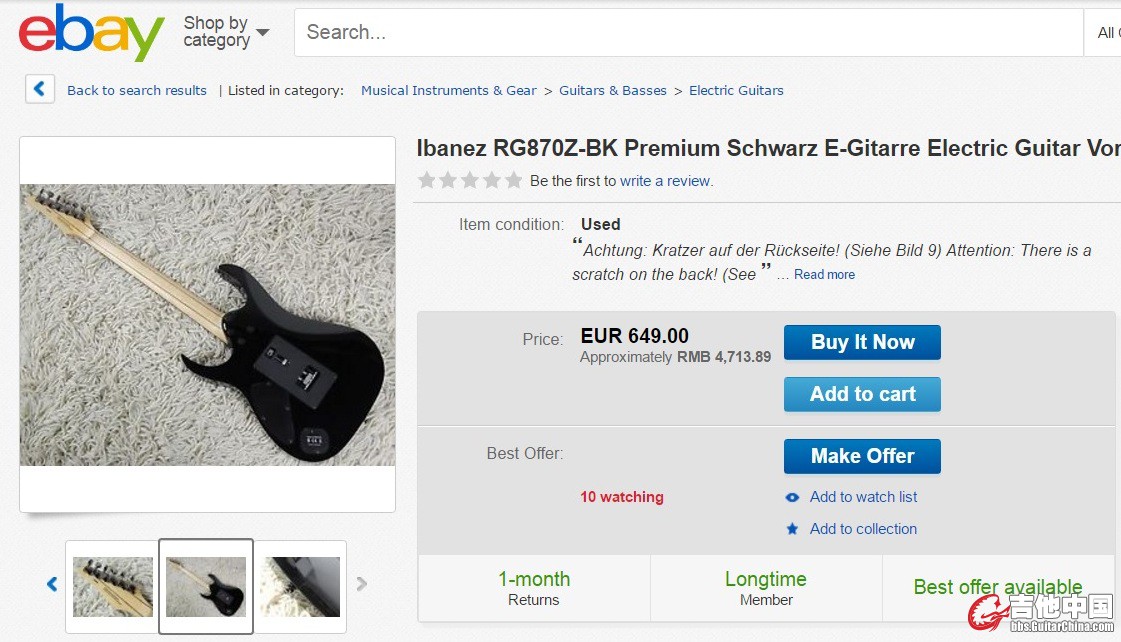The image size is (1121, 642).
Task: Click the write a review link
Action: pyautogui.click(x=665, y=181)
